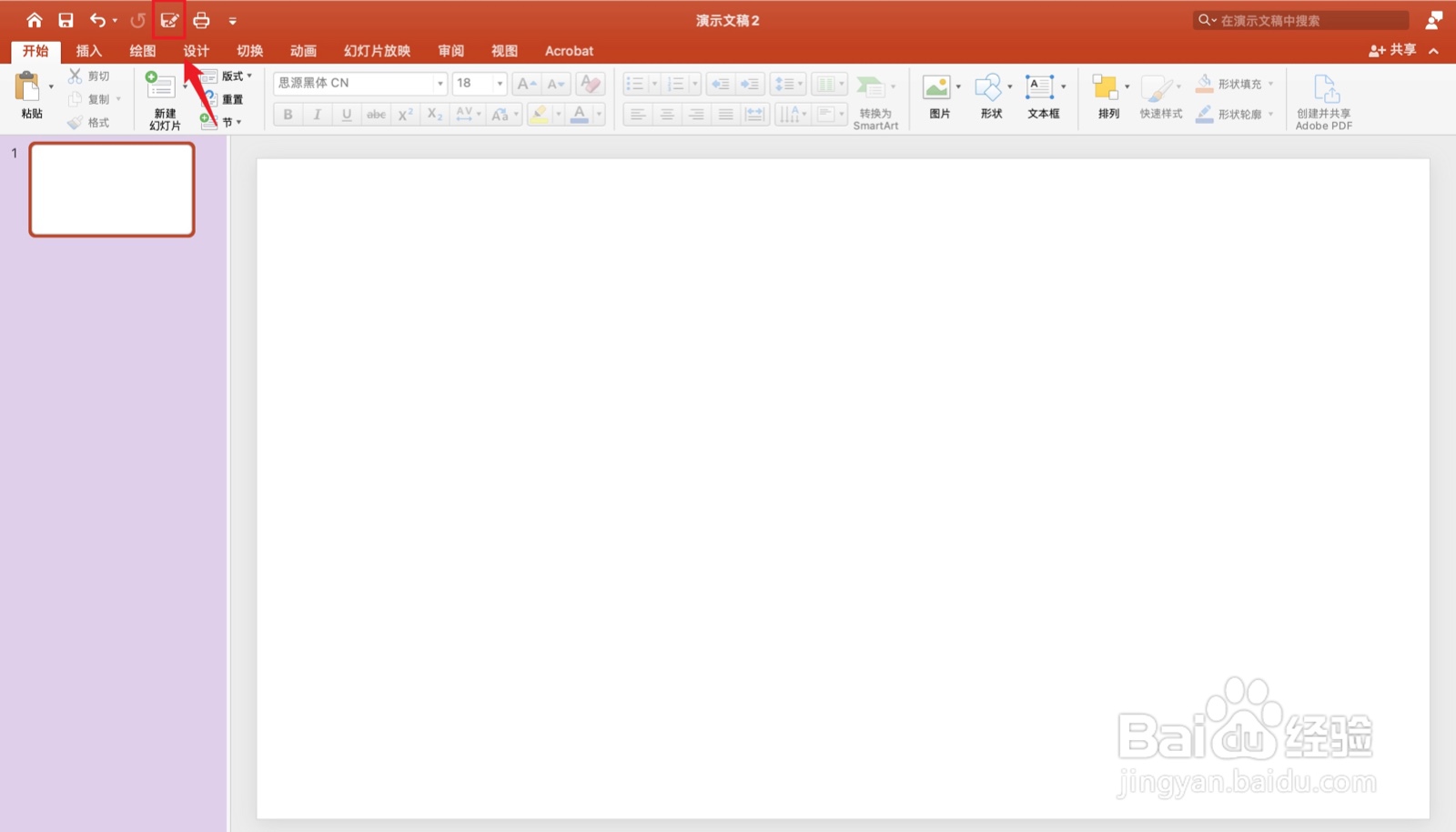Undo the last action
This screenshot has width=1456, height=832.
tap(97, 20)
